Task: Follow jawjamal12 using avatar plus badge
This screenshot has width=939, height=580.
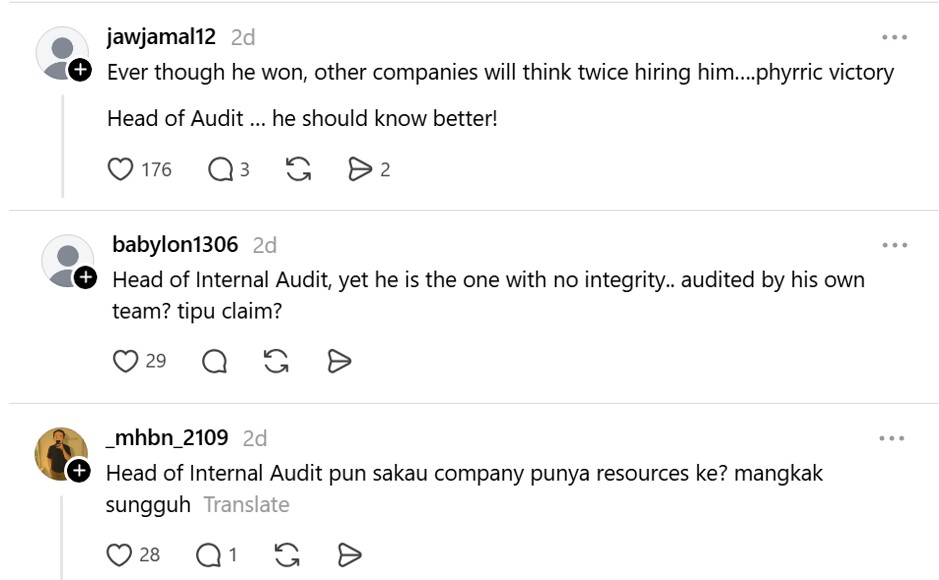Action: pos(80,70)
